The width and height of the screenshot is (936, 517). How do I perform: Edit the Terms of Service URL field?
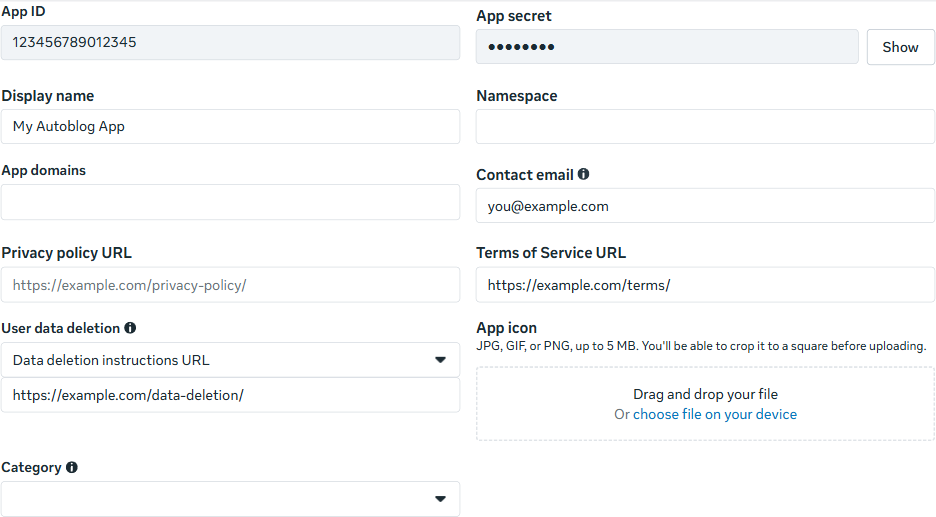(x=705, y=285)
